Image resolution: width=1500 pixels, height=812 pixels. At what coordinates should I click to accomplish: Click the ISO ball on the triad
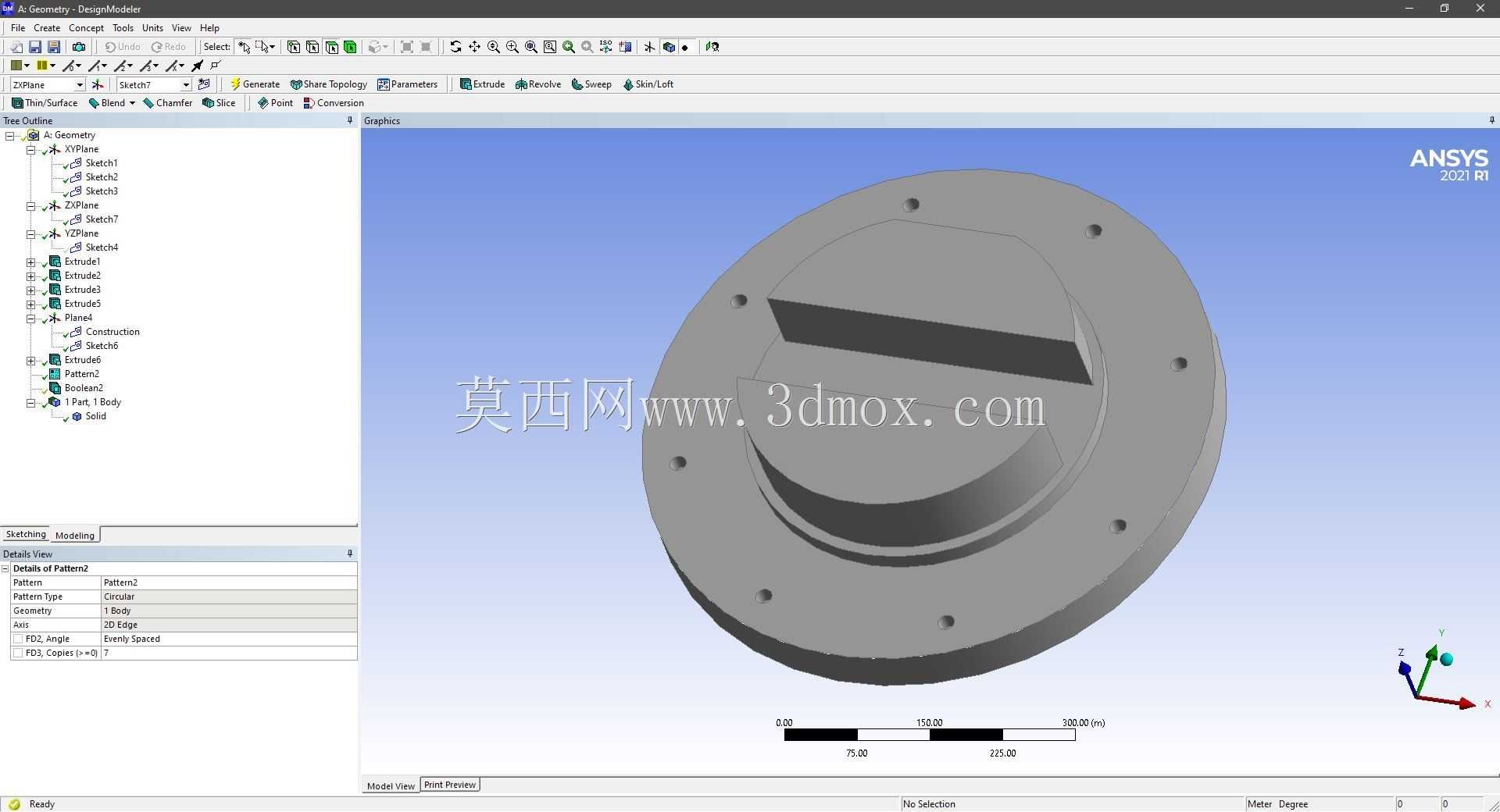click(x=1446, y=660)
